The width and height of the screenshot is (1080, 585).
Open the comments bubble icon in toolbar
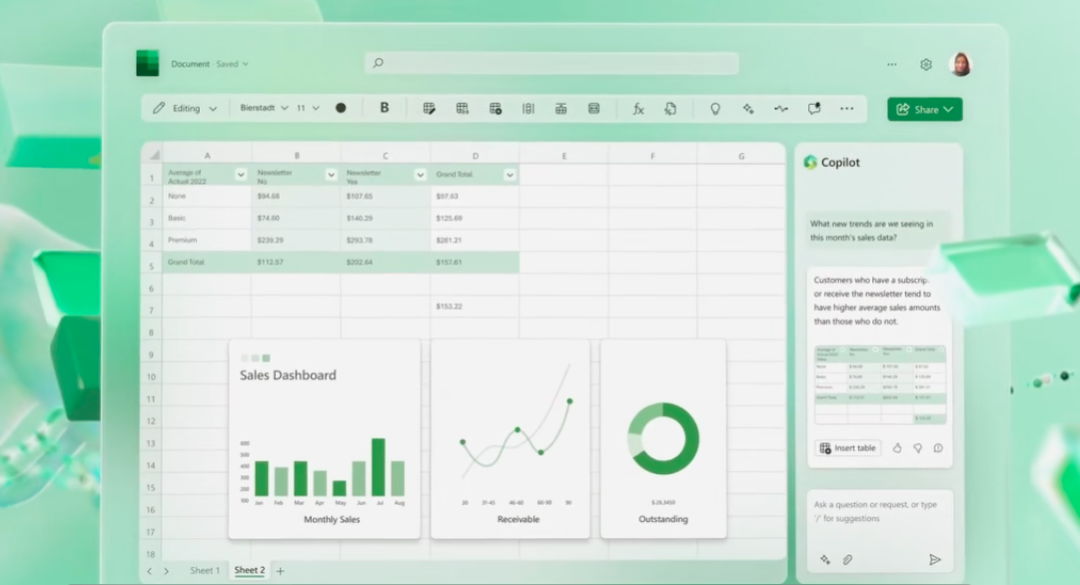[x=814, y=108]
